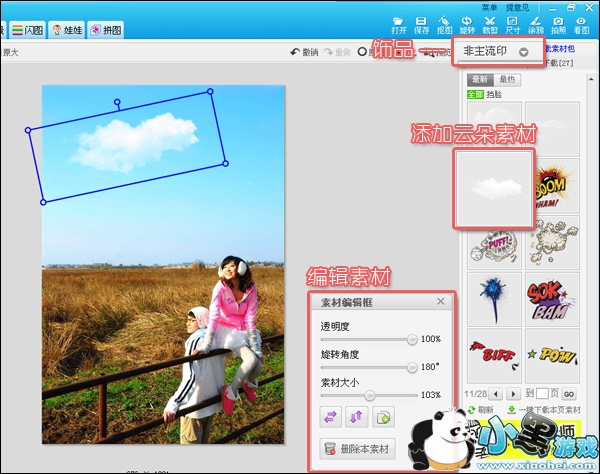The width and height of the screenshot is (600, 474).
Task: Click the page number input field
Action: coord(542,393)
